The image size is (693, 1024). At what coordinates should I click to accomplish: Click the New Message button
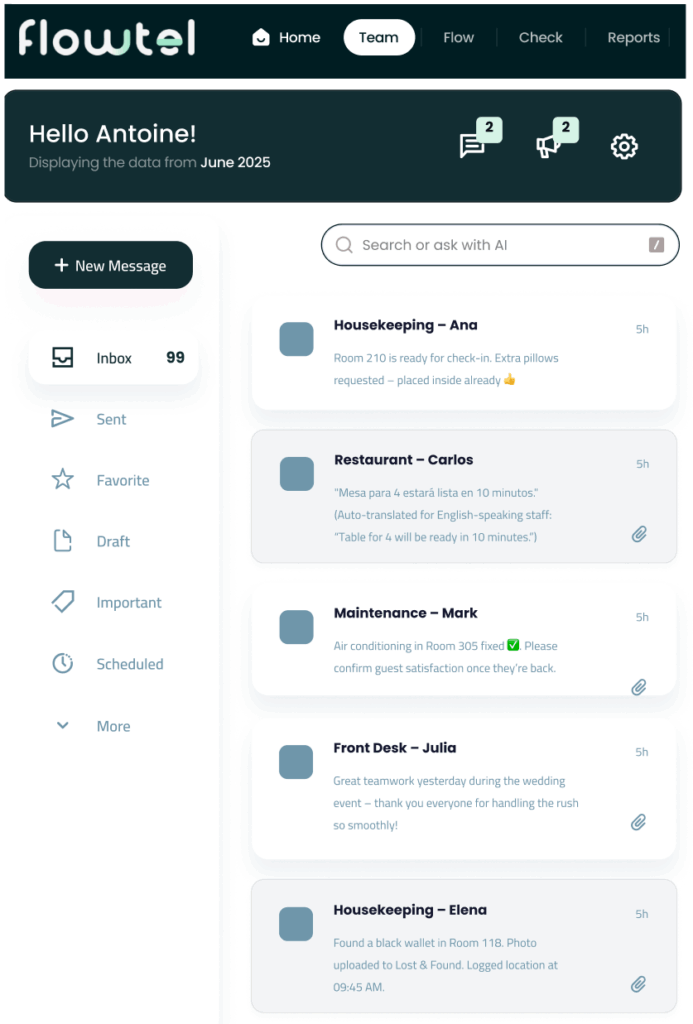coord(111,265)
